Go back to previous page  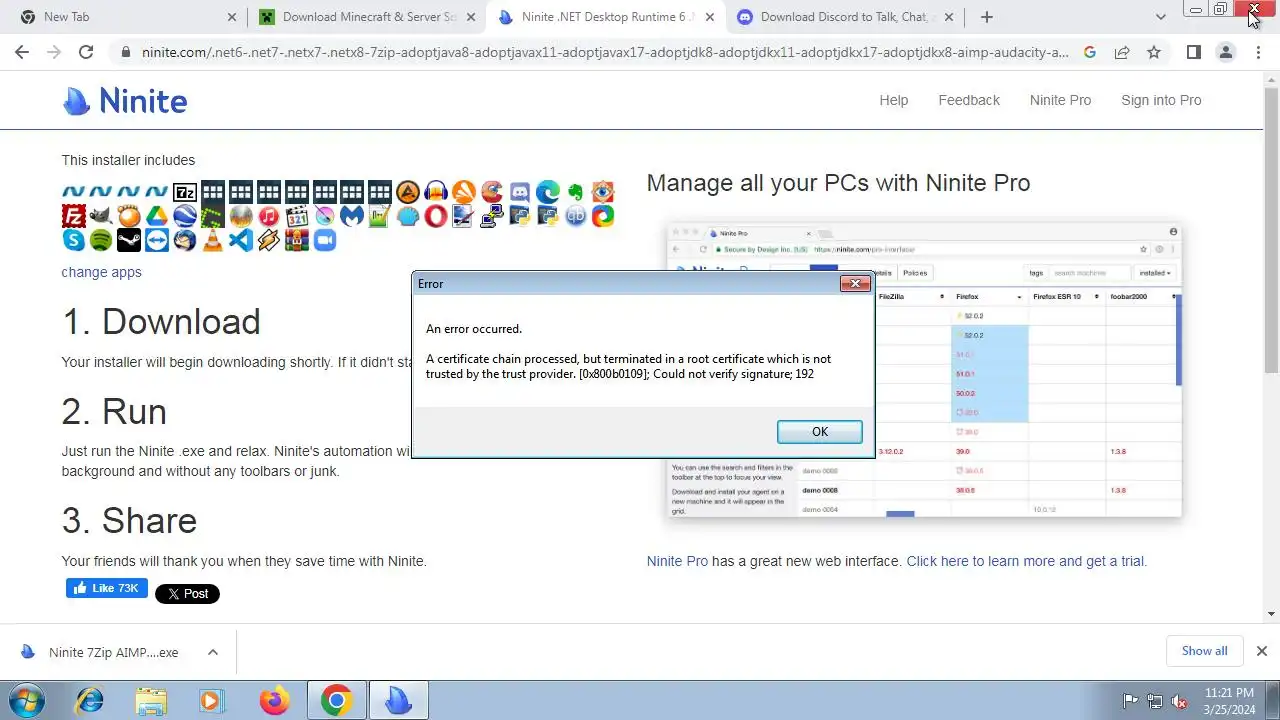[x=22, y=52]
